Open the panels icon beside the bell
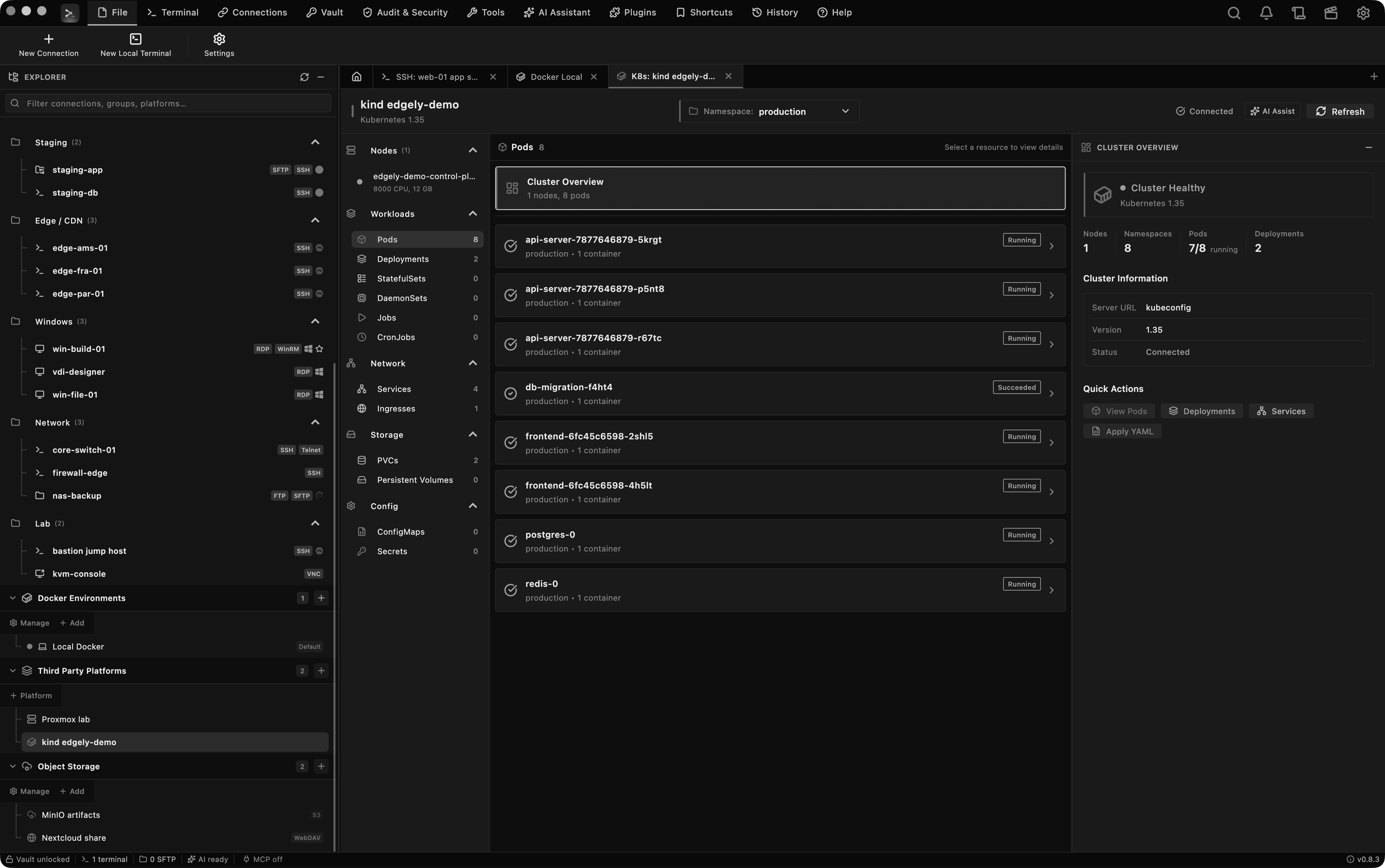This screenshot has width=1385, height=868. tap(1298, 13)
